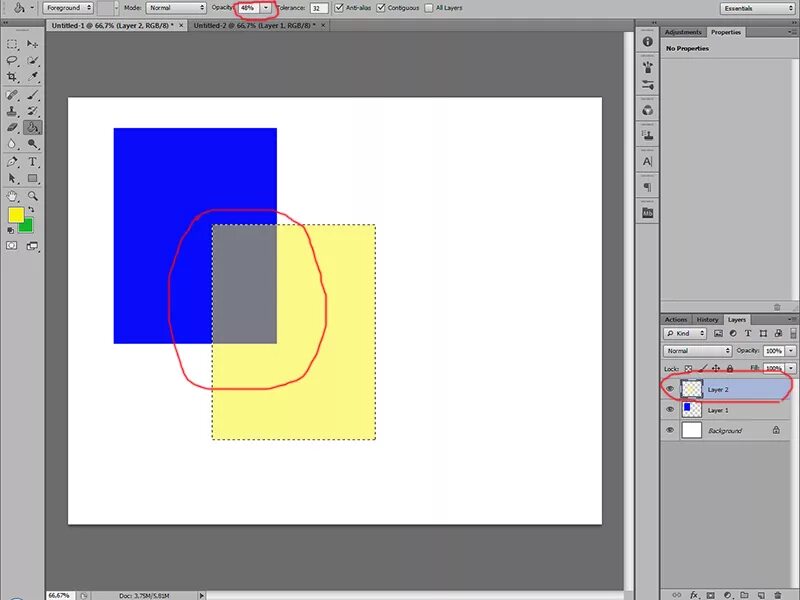Swap foreground and background colors
Image resolution: width=800 pixels, height=600 pixels.
(31, 209)
